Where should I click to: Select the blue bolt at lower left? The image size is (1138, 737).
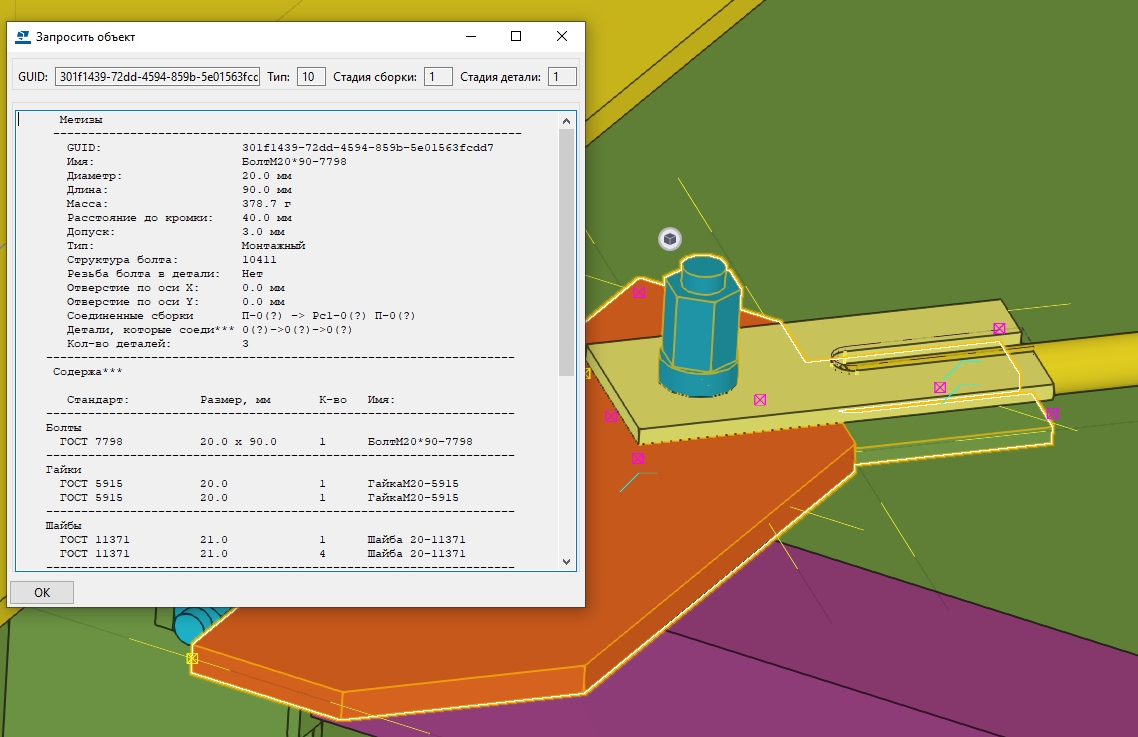coord(187,625)
